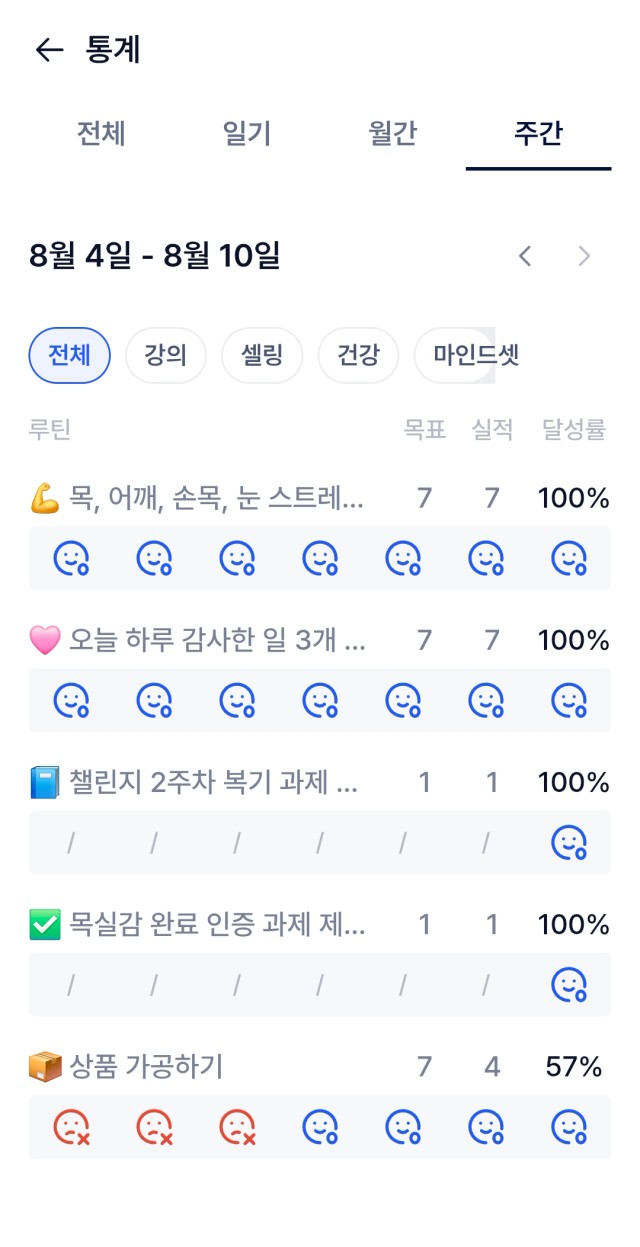Click the smiley in 목실감 완료 인증 row
Image resolution: width=640 pixels, height=1247 pixels.
tap(569, 985)
